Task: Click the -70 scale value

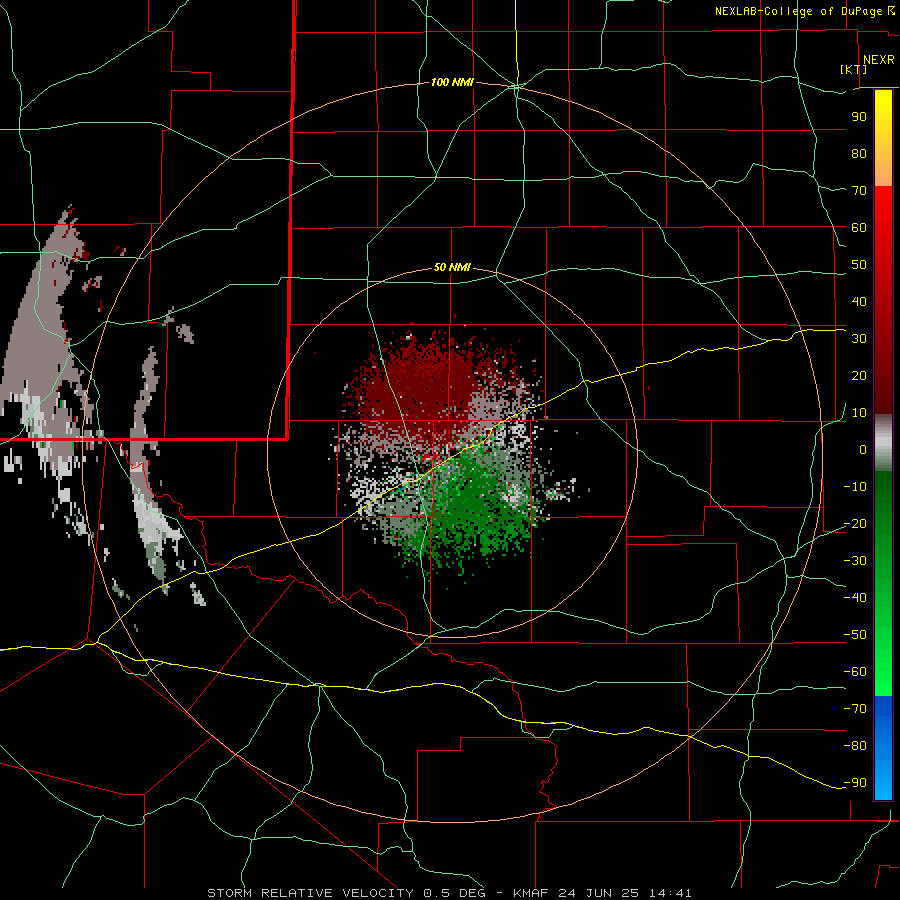Action: click(855, 709)
